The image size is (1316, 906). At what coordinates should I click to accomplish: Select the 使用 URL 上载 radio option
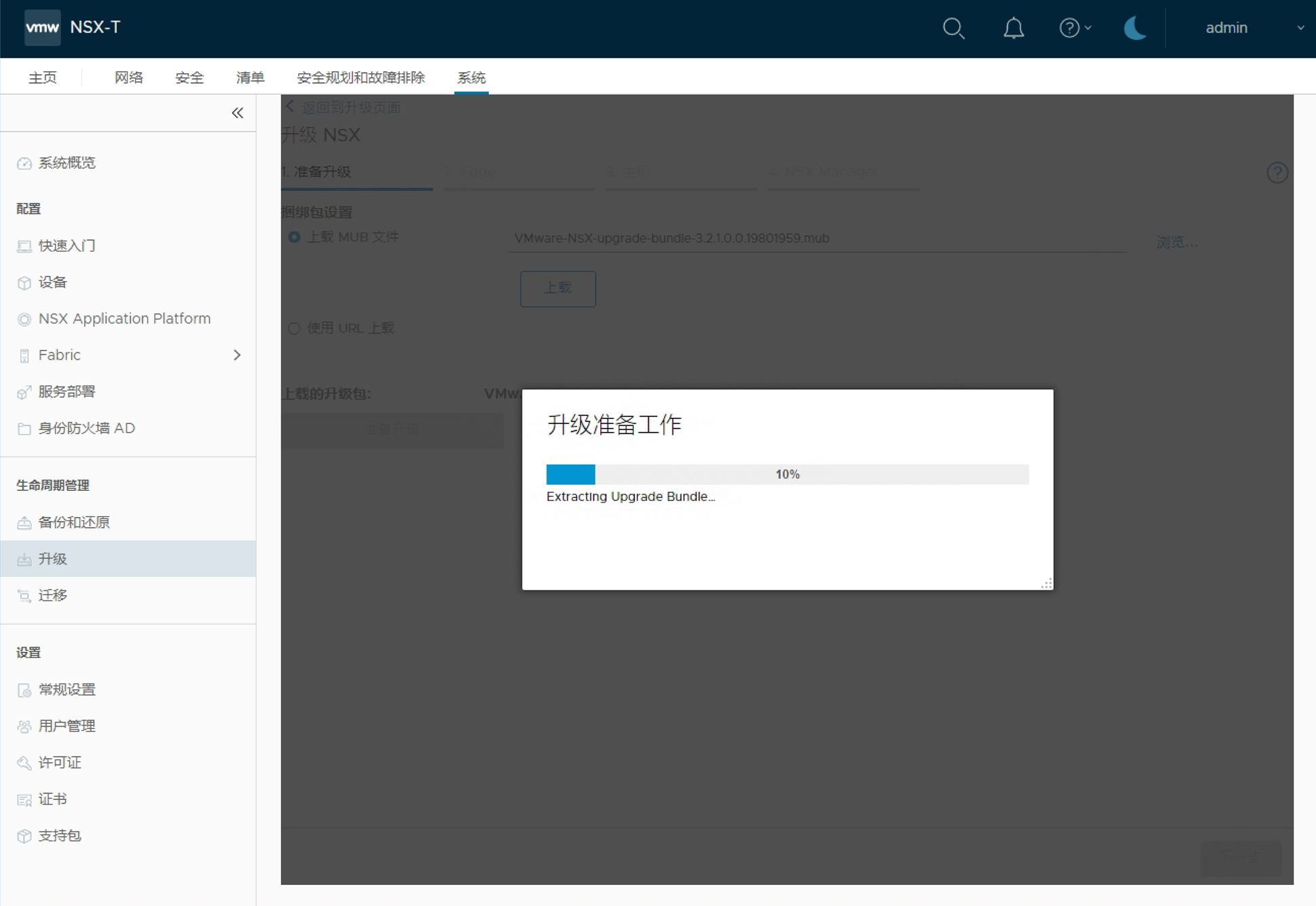[294, 328]
